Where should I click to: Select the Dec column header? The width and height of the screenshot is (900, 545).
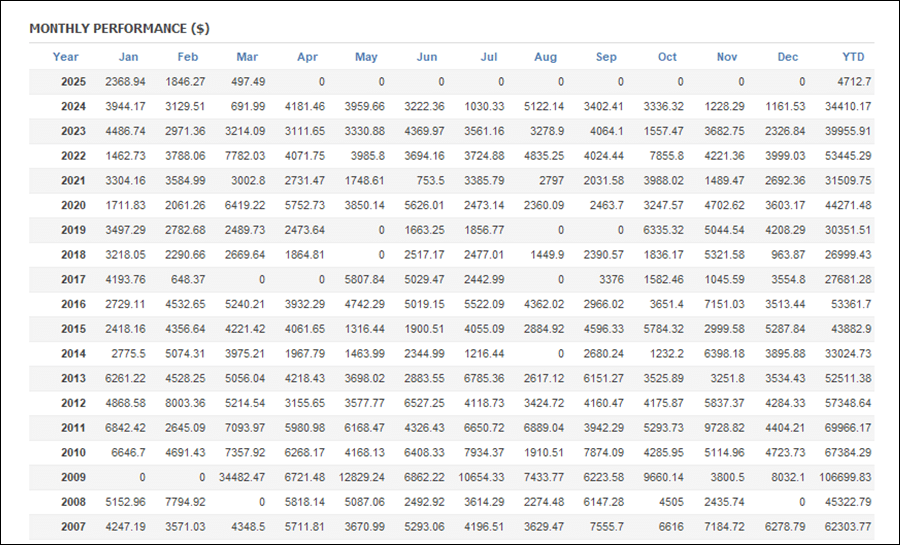pyautogui.click(x=788, y=57)
